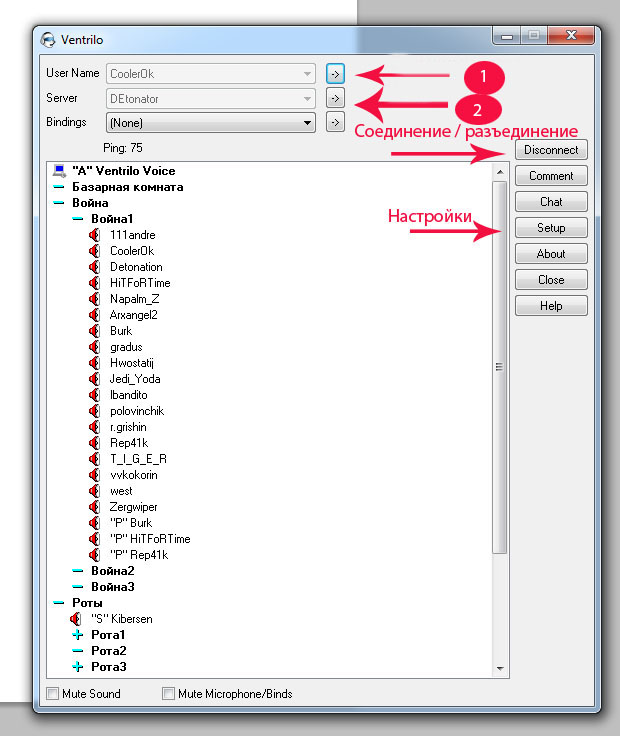This screenshot has height=736, width=620.
Task: Select user name Jedi_Yoda
Action: point(135,379)
